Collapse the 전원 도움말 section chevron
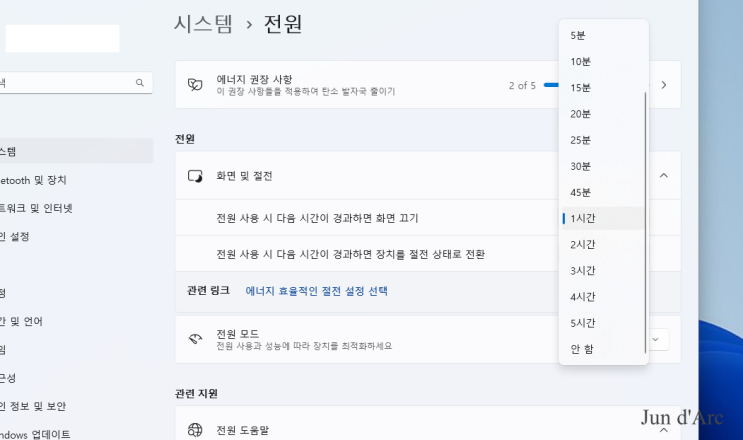The width and height of the screenshot is (743, 440). 664,430
